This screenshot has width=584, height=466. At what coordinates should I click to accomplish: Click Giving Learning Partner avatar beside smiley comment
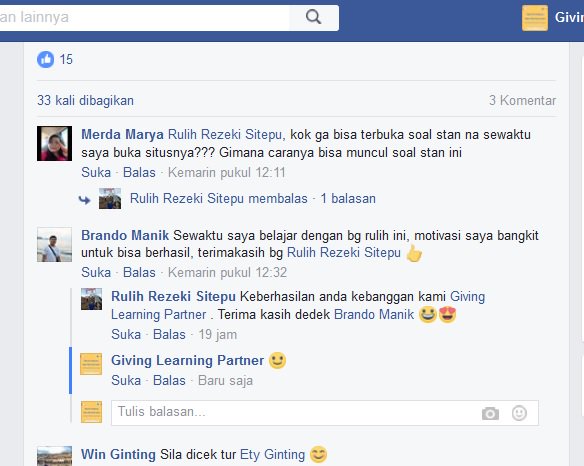tap(91, 364)
